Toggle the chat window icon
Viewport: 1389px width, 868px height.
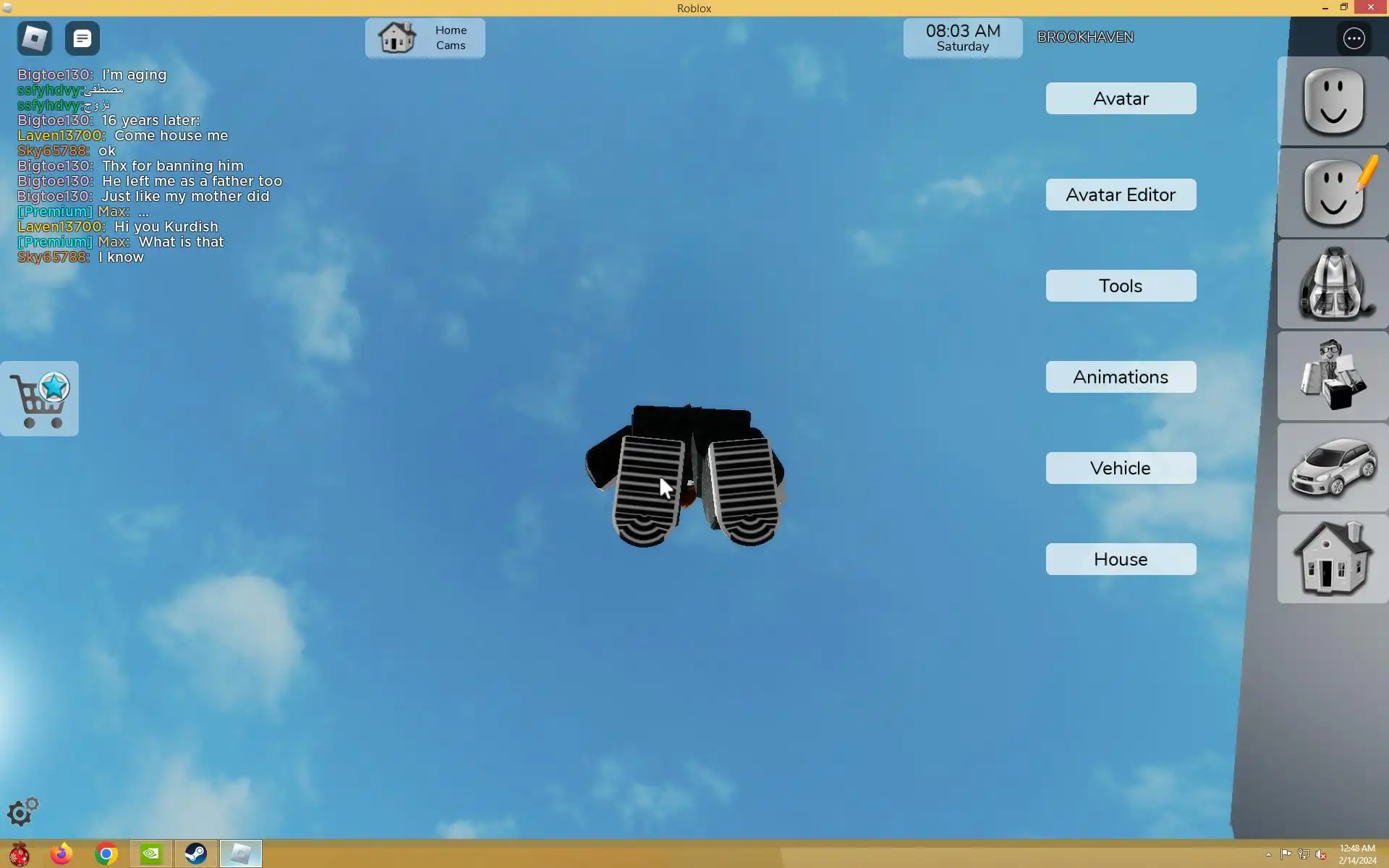coord(82,38)
